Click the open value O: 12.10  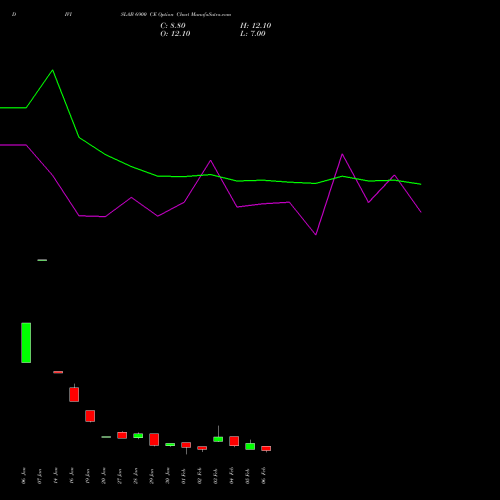pyautogui.click(x=175, y=34)
